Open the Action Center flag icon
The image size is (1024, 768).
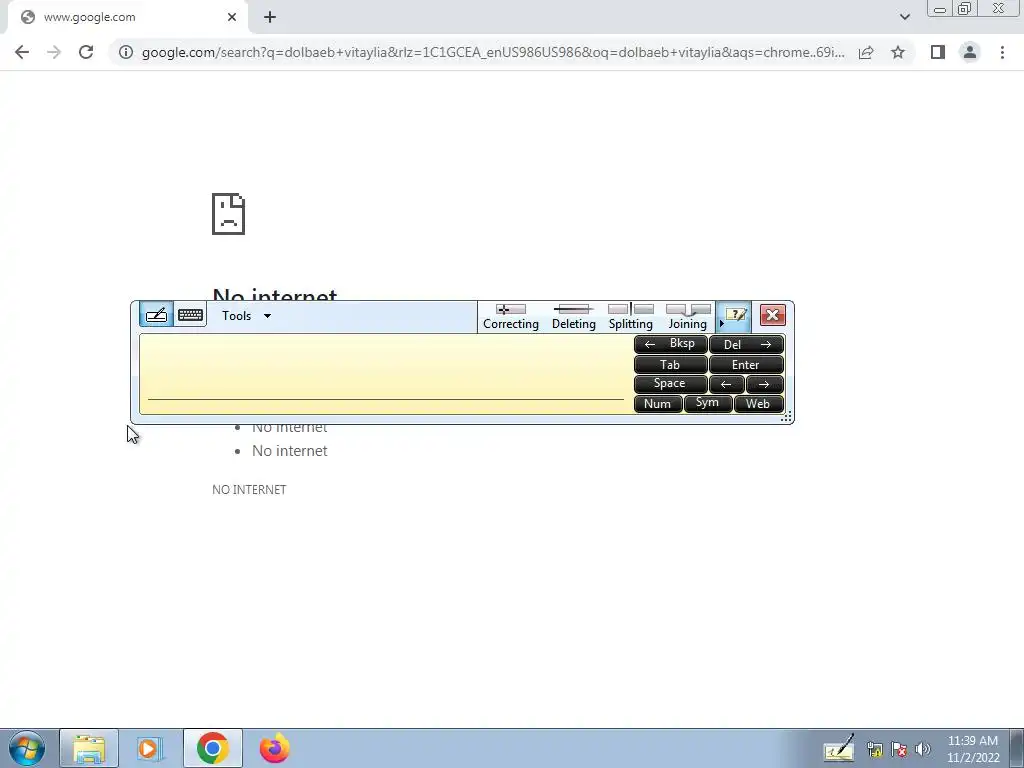coord(899,749)
